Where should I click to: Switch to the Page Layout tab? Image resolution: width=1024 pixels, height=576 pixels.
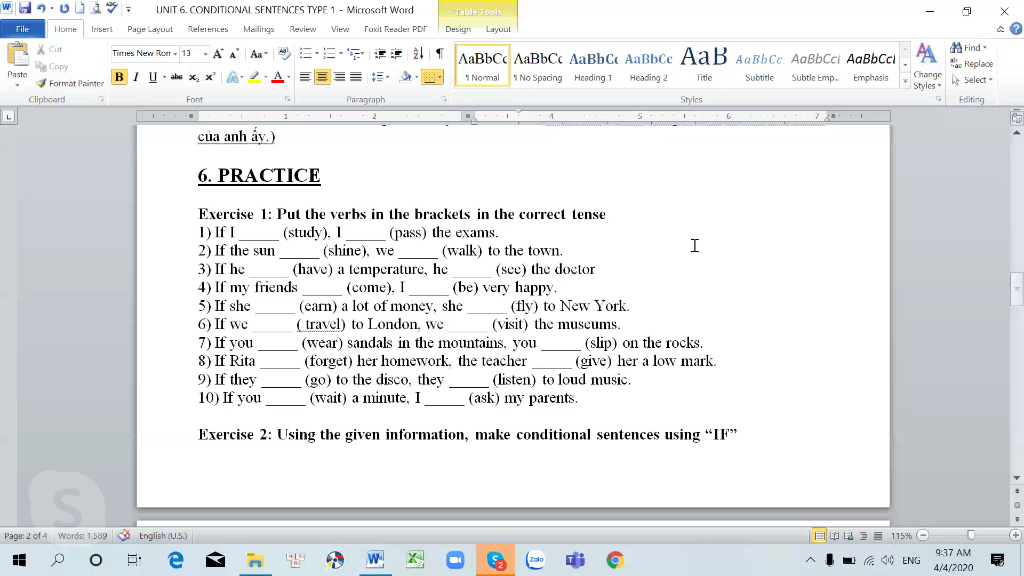[150, 29]
